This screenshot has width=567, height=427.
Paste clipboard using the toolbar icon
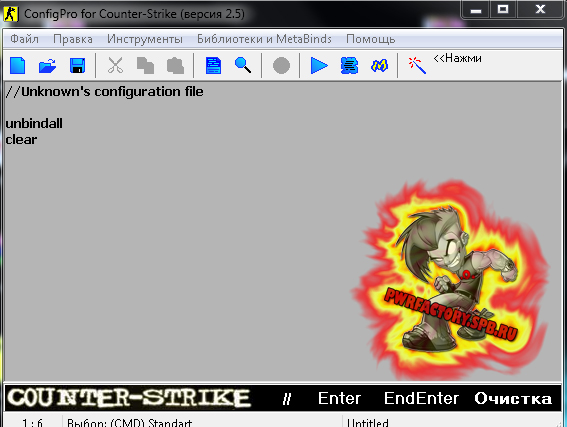[175, 66]
